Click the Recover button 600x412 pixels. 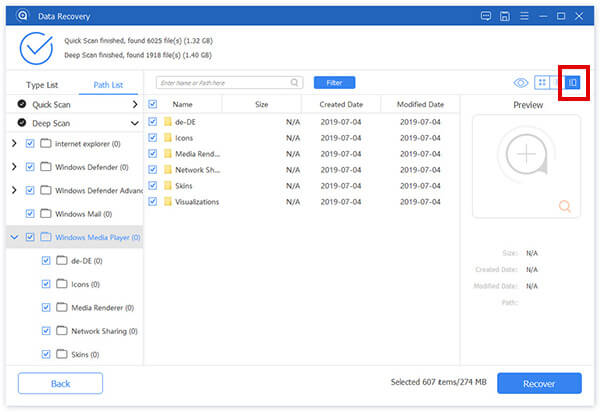[x=540, y=383]
